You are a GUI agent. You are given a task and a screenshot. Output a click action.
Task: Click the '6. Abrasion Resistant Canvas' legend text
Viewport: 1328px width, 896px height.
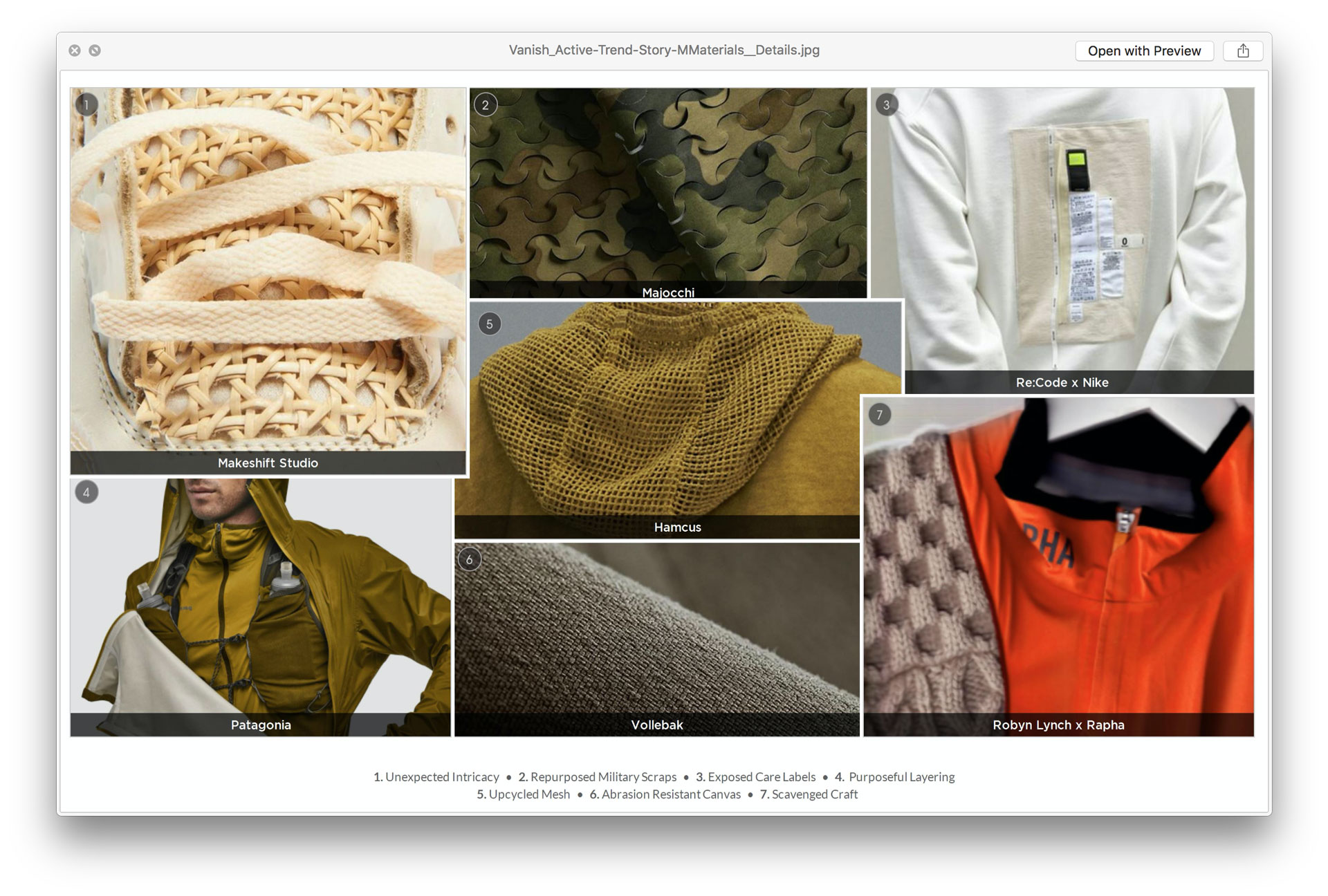[665, 794]
